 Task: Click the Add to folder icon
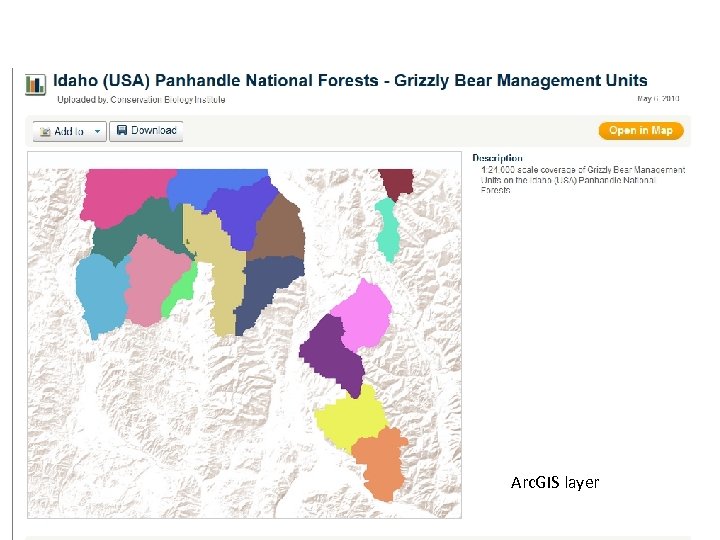pos(45,132)
